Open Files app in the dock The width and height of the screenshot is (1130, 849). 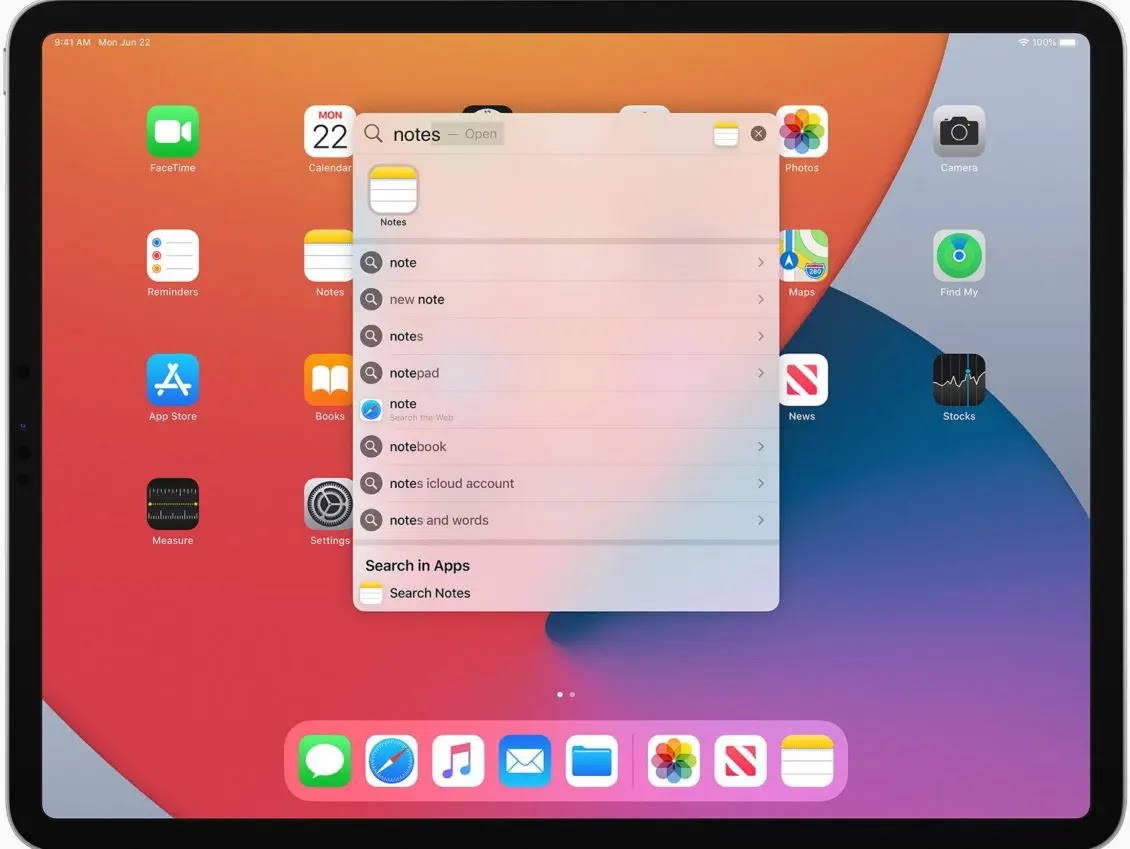tap(592, 760)
